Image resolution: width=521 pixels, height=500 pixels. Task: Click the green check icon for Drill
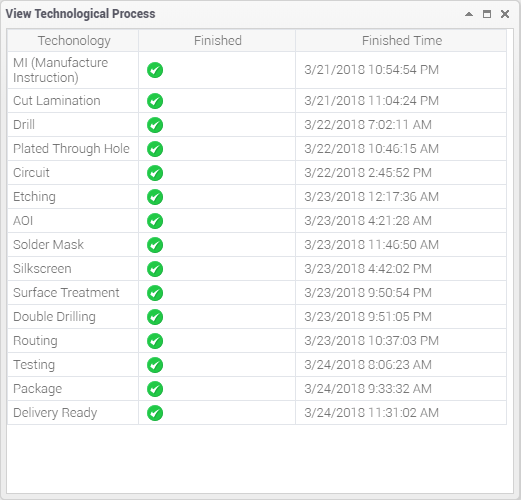pos(155,125)
